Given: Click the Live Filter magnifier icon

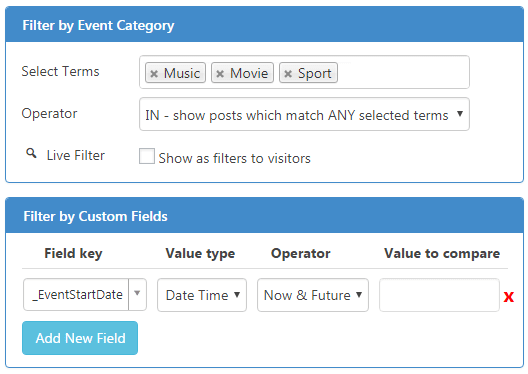Looking at the screenshot, I should [31, 154].
